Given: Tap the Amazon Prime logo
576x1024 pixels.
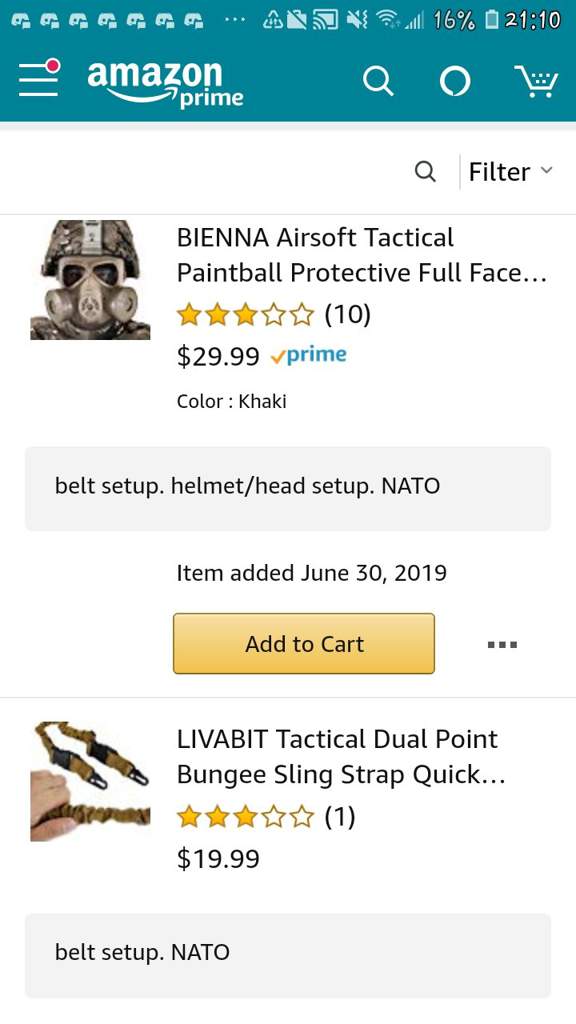Looking at the screenshot, I should point(165,82).
